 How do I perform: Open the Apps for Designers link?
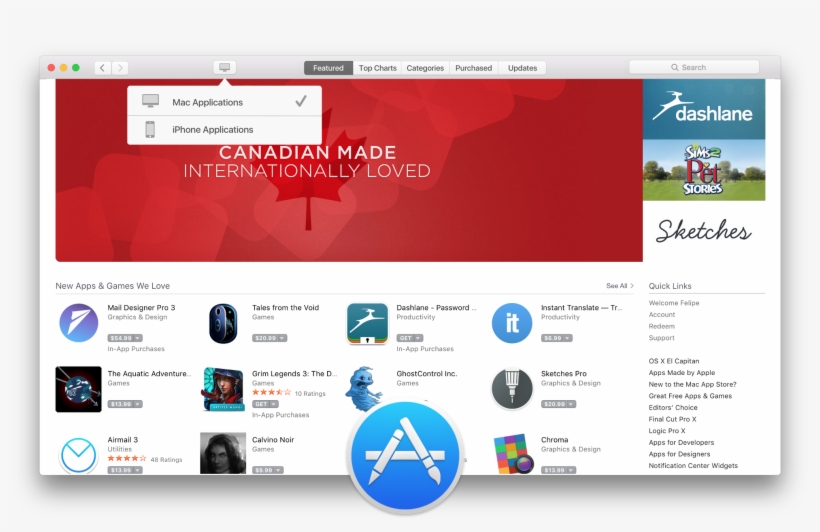(x=679, y=454)
